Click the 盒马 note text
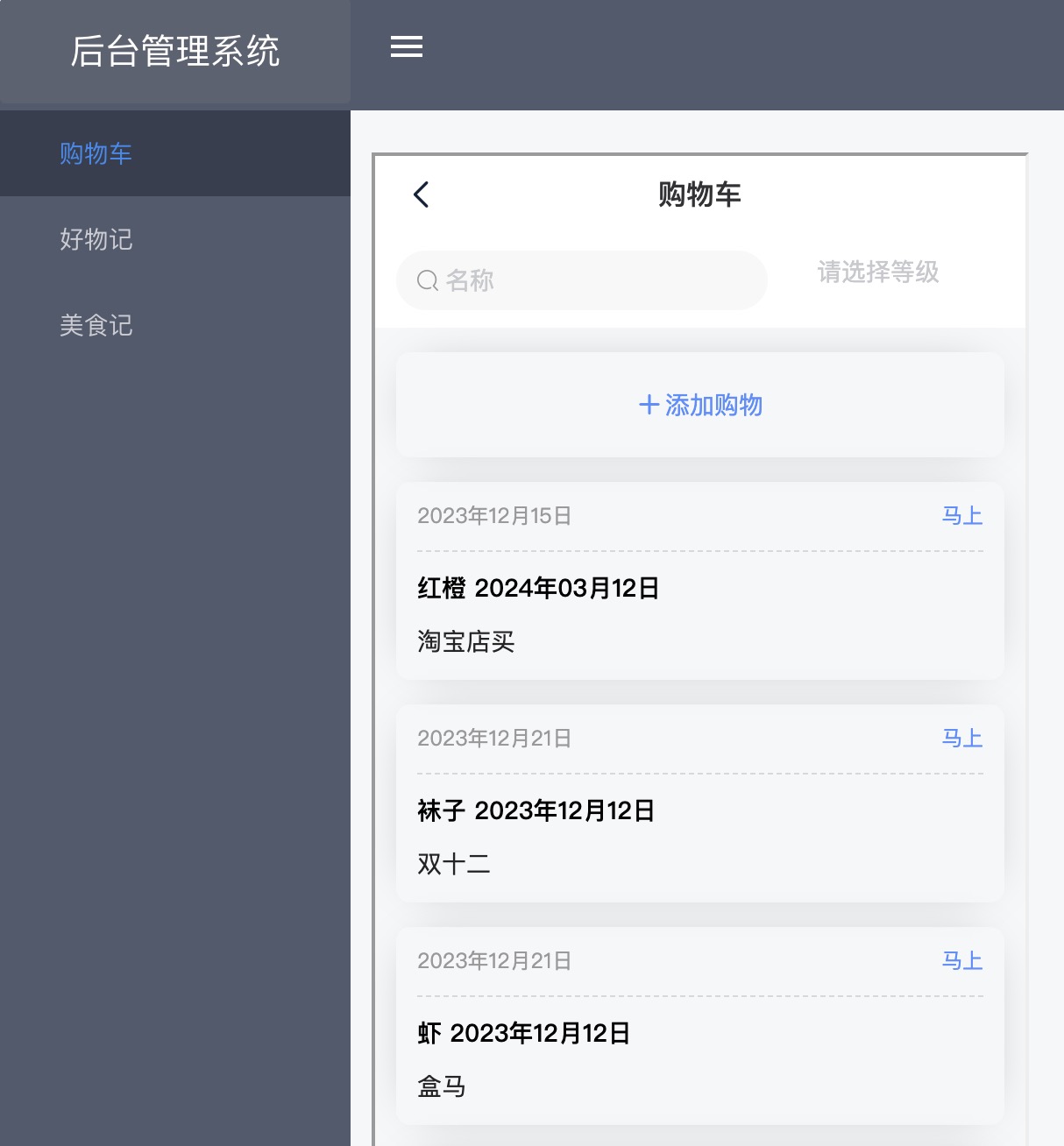The width and height of the screenshot is (1064, 1146). click(442, 1086)
